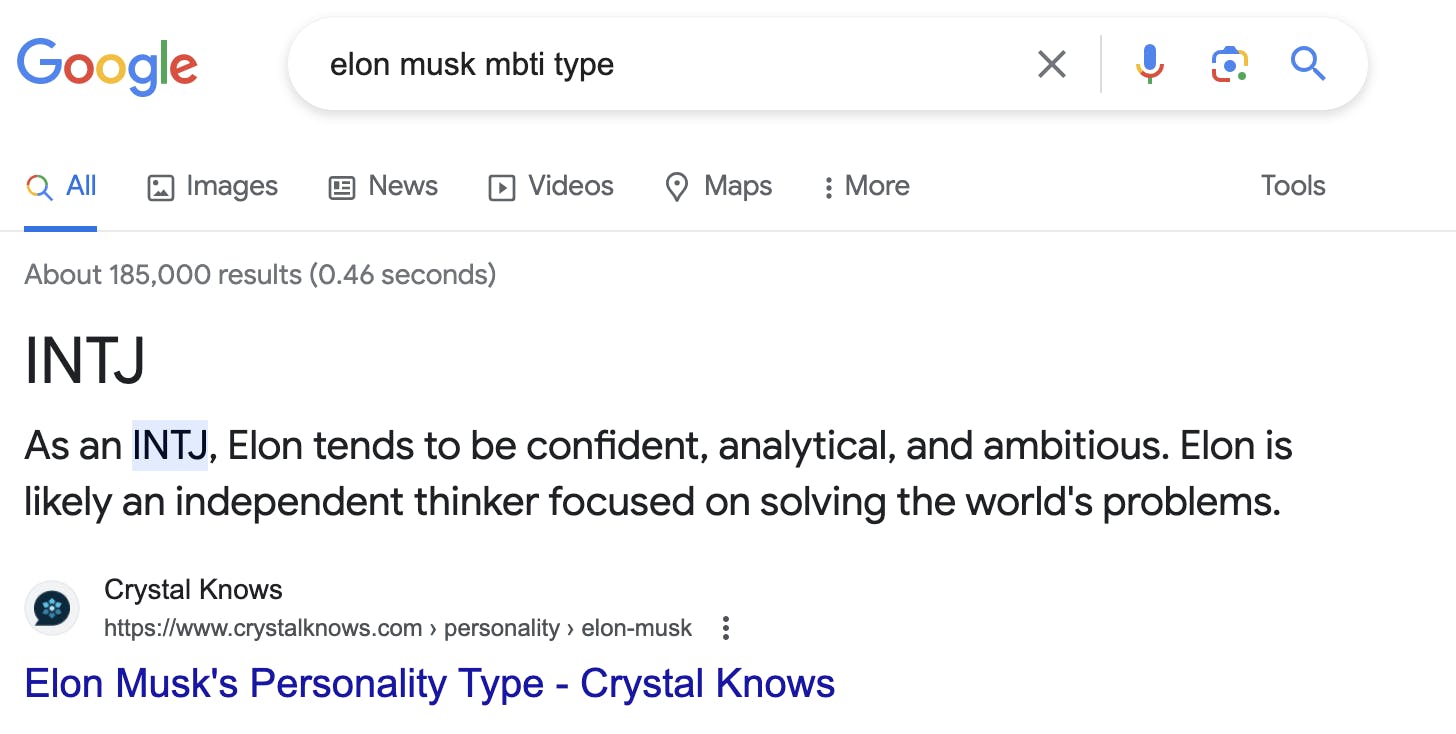Switch to the News tab
This screenshot has width=1456, height=734.
tap(384, 186)
